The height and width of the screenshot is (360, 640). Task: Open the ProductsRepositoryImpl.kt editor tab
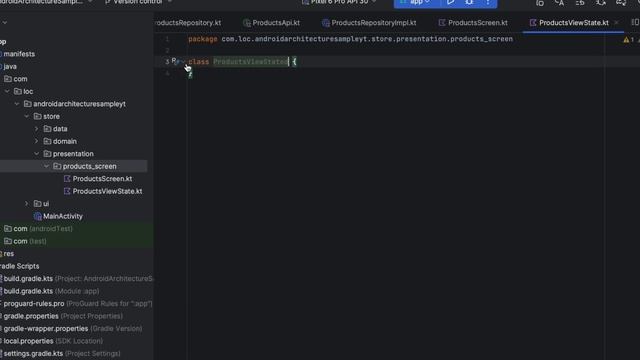pos(369,23)
